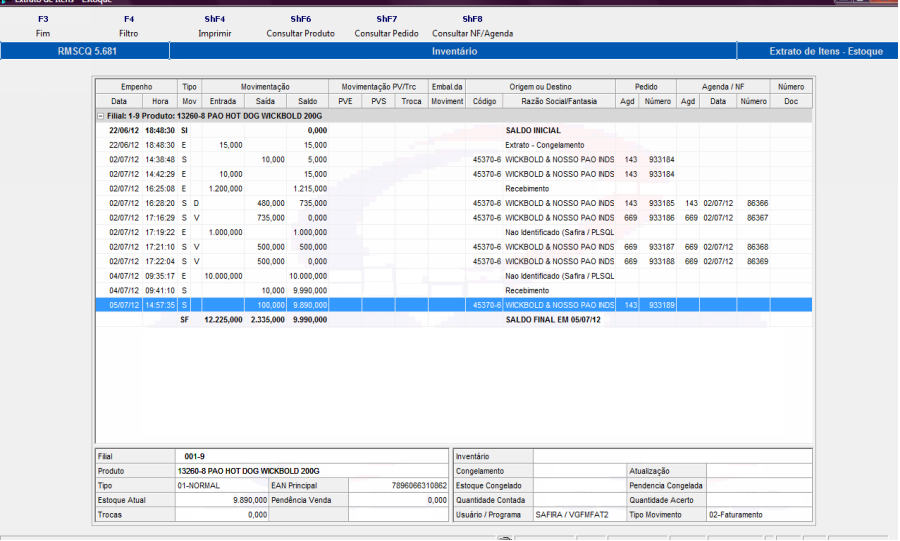Screen dimensions: 900x541
Task: Click the Doc column header
Action: tap(791, 101)
